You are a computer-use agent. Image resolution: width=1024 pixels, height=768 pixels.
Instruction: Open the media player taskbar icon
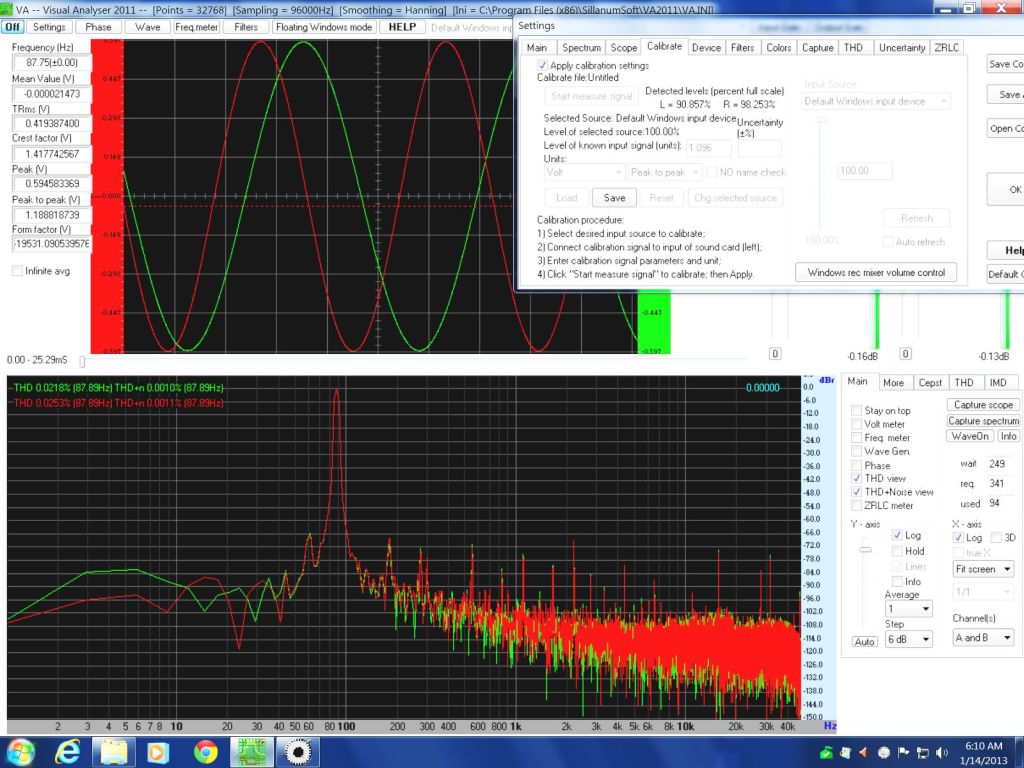159,752
